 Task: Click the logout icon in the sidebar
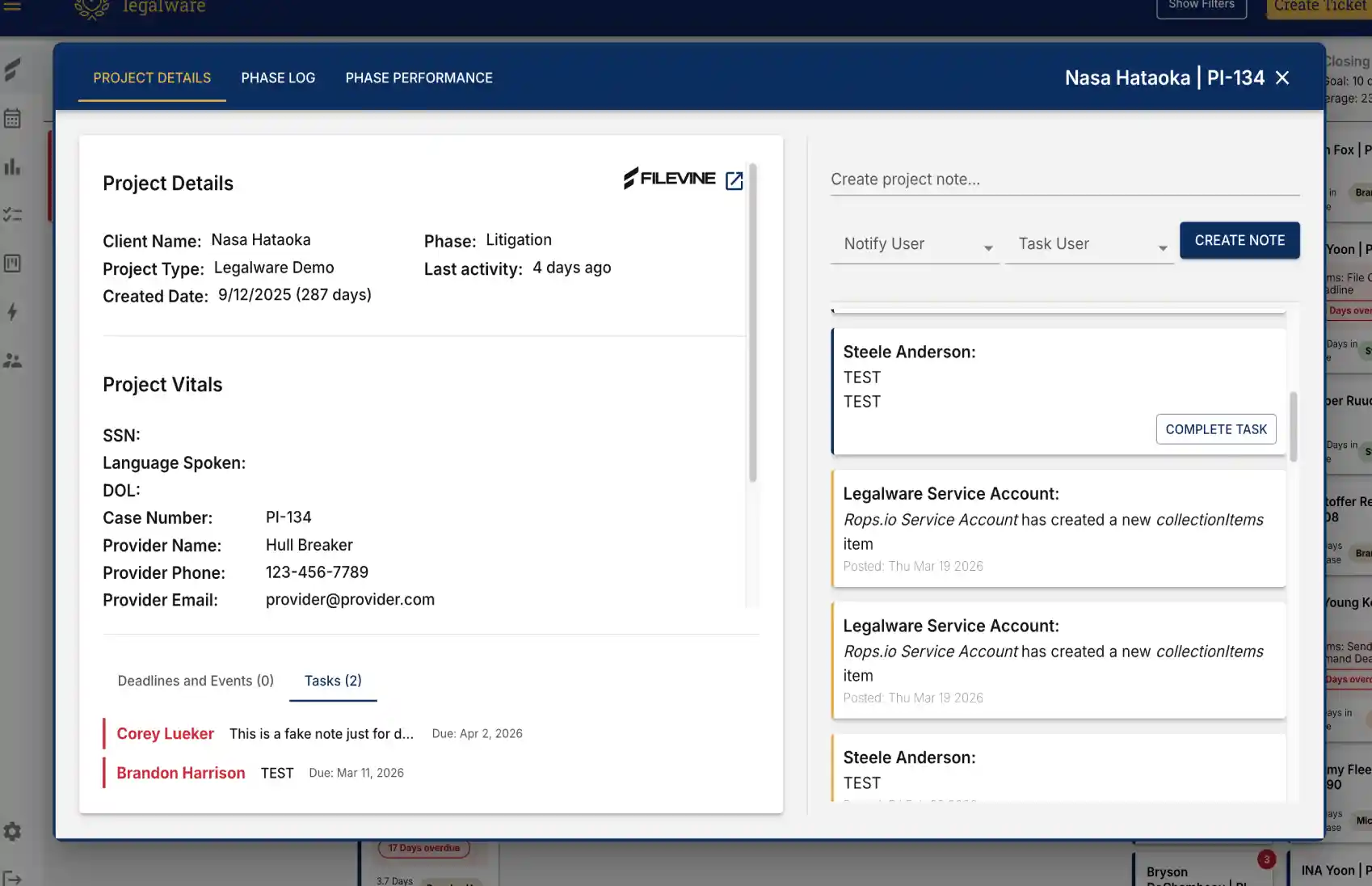pos(12,878)
